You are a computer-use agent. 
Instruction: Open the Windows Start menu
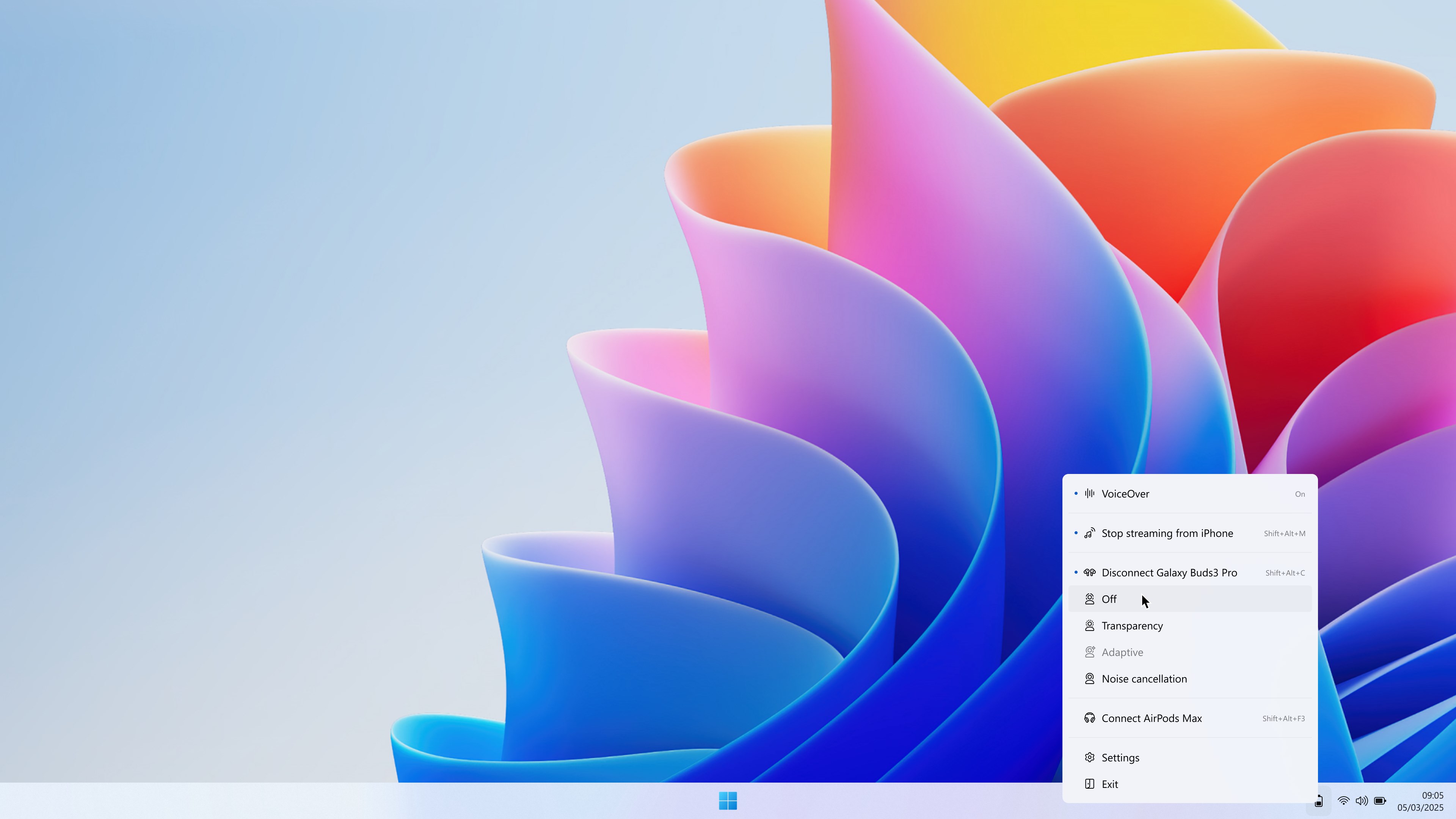click(728, 801)
